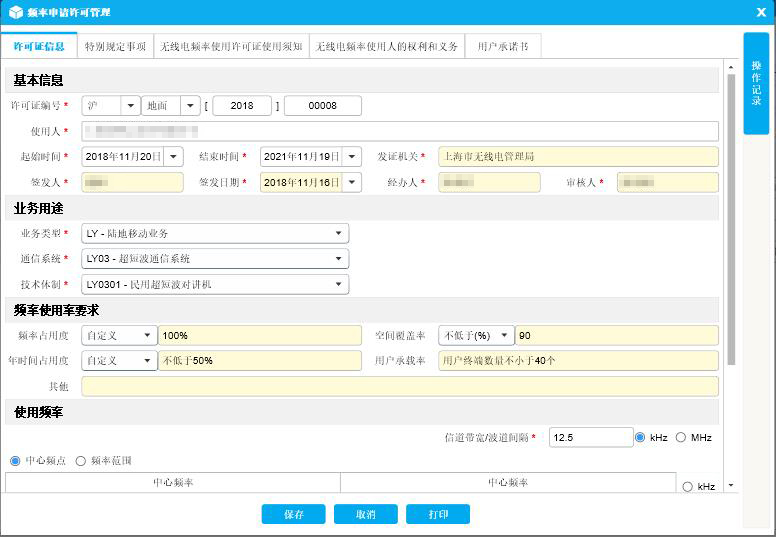Click the 其他 text input field

pos(399,387)
